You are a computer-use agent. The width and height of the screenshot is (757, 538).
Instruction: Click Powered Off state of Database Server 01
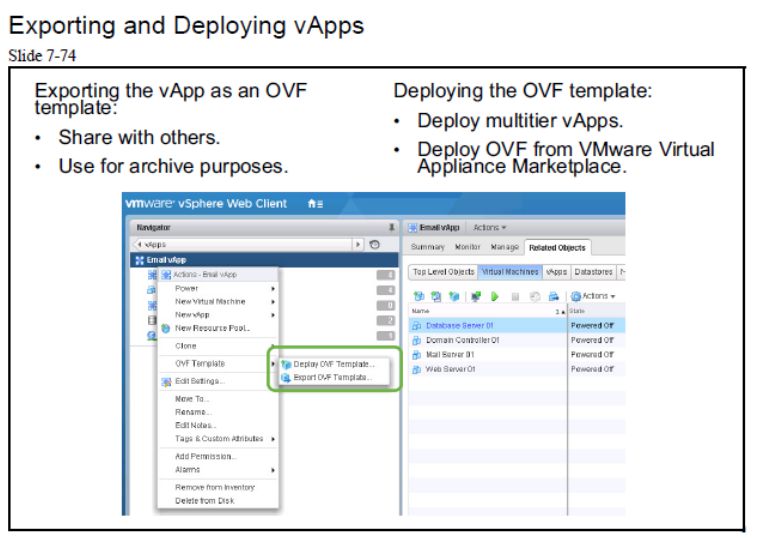592,326
